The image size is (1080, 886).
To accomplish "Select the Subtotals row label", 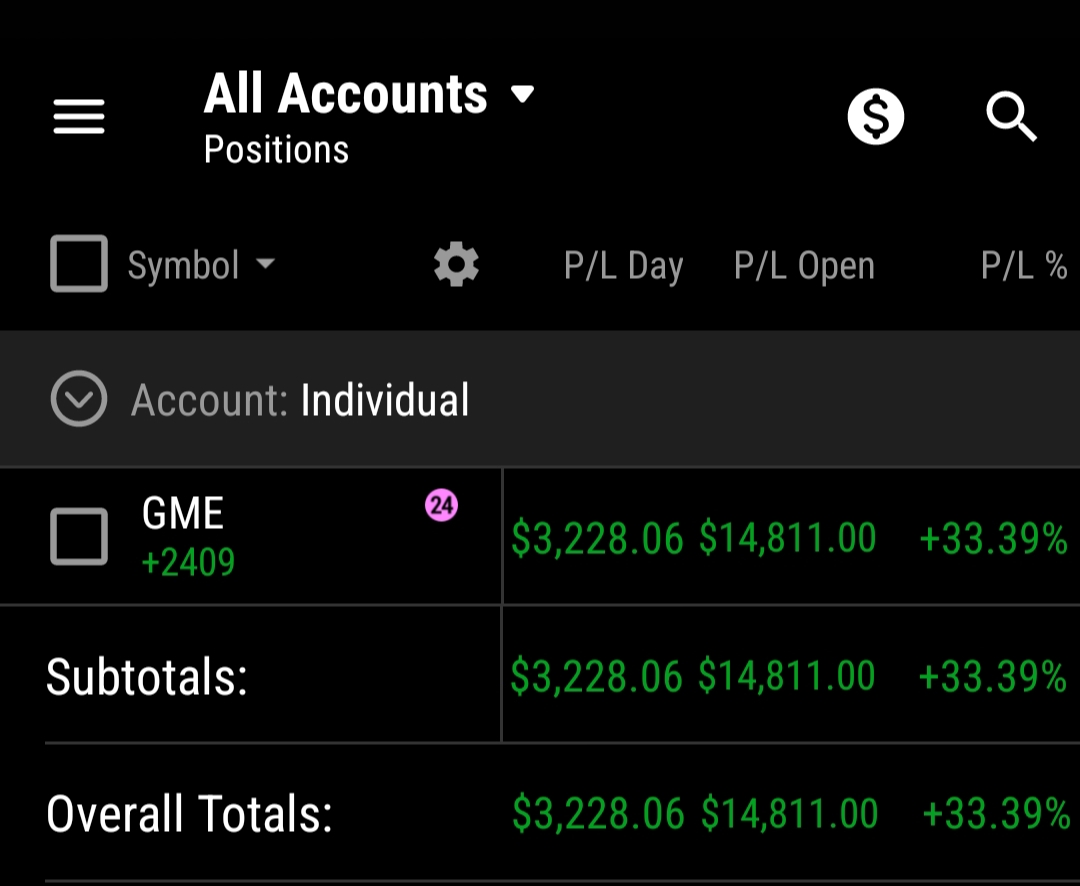I will tap(146, 677).
